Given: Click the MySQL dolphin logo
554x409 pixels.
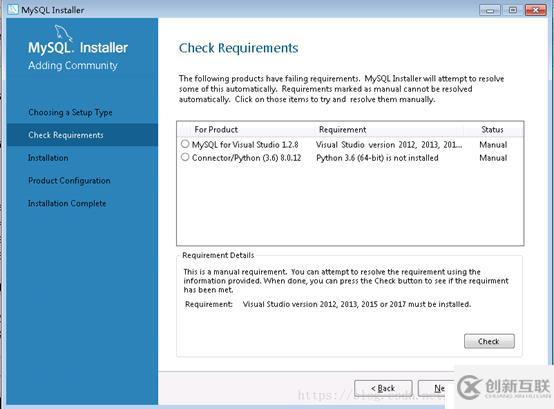Looking at the screenshot, I should tap(64, 33).
